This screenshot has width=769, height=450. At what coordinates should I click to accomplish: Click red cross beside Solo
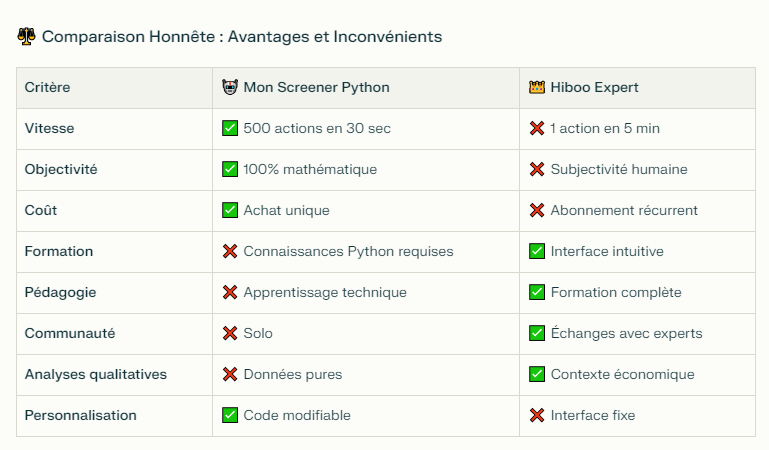click(230, 333)
